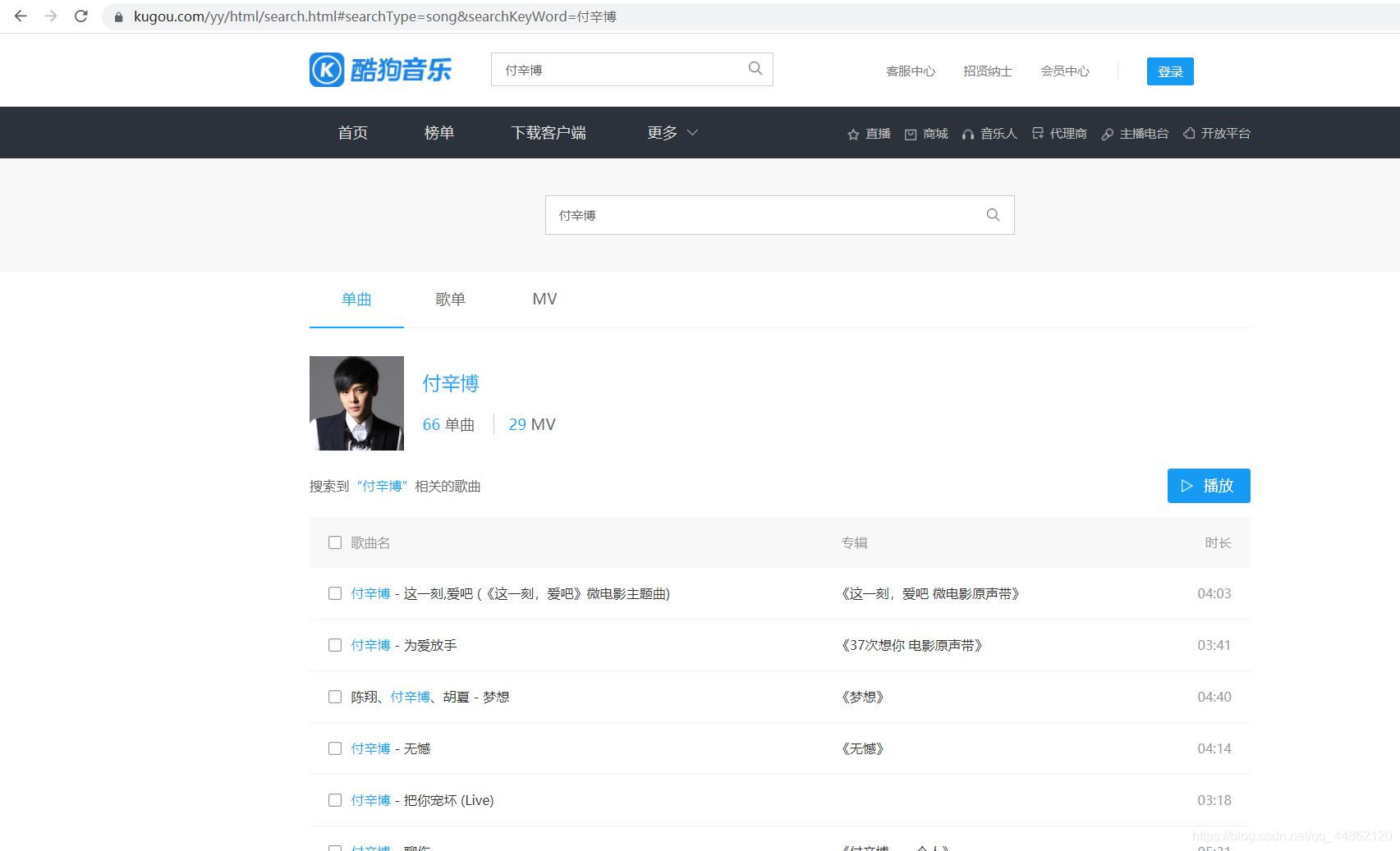Image resolution: width=1400 pixels, height=851 pixels.
Task: Check the box for 把你宠坏 (Live)
Action: click(x=335, y=800)
